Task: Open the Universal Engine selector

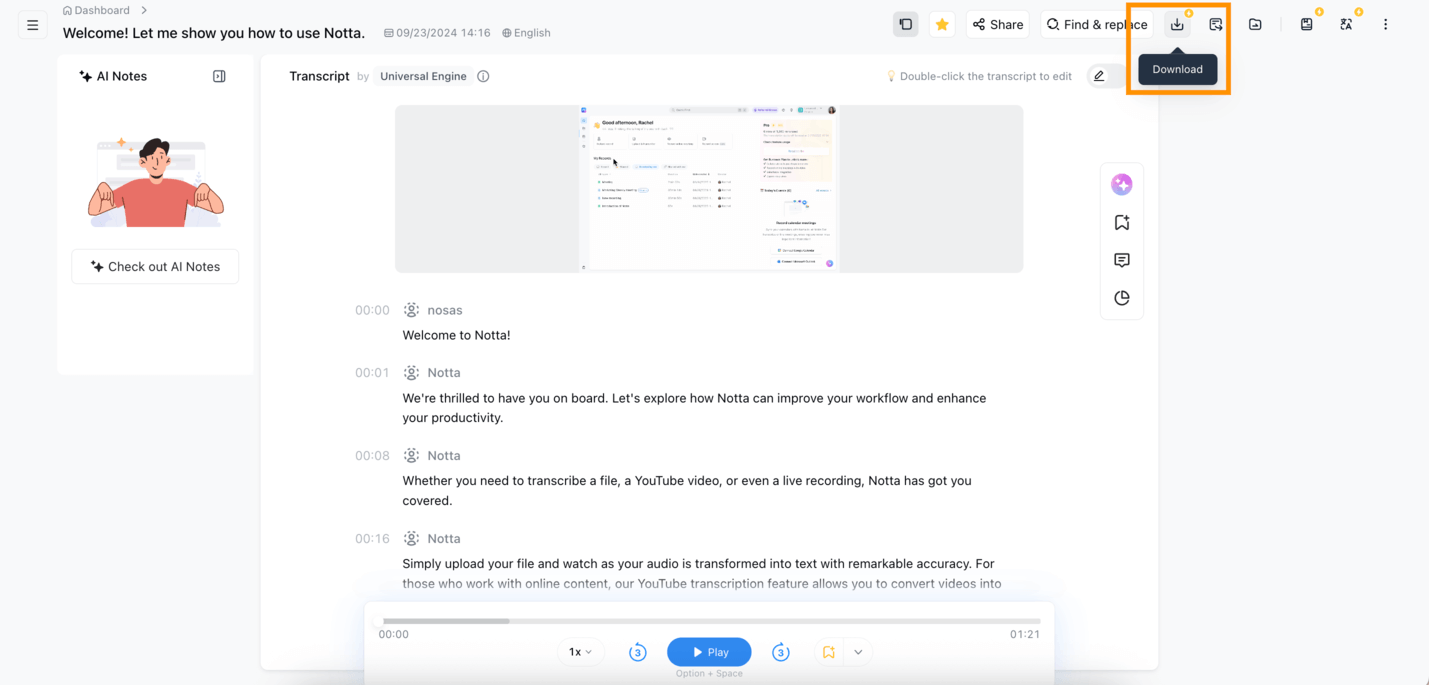Action: click(423, 76)
